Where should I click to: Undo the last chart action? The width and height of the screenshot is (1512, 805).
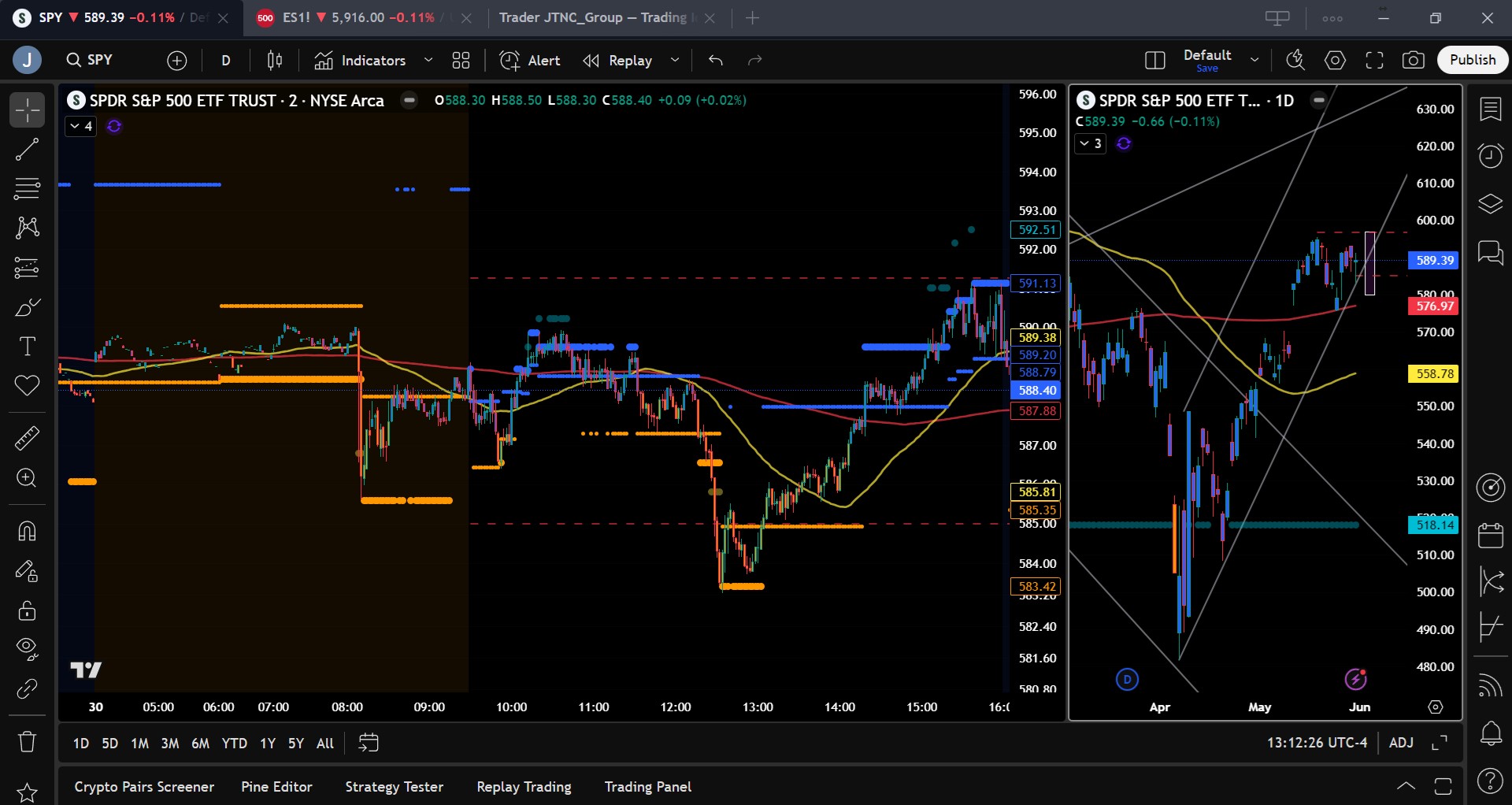click(716, 60)
